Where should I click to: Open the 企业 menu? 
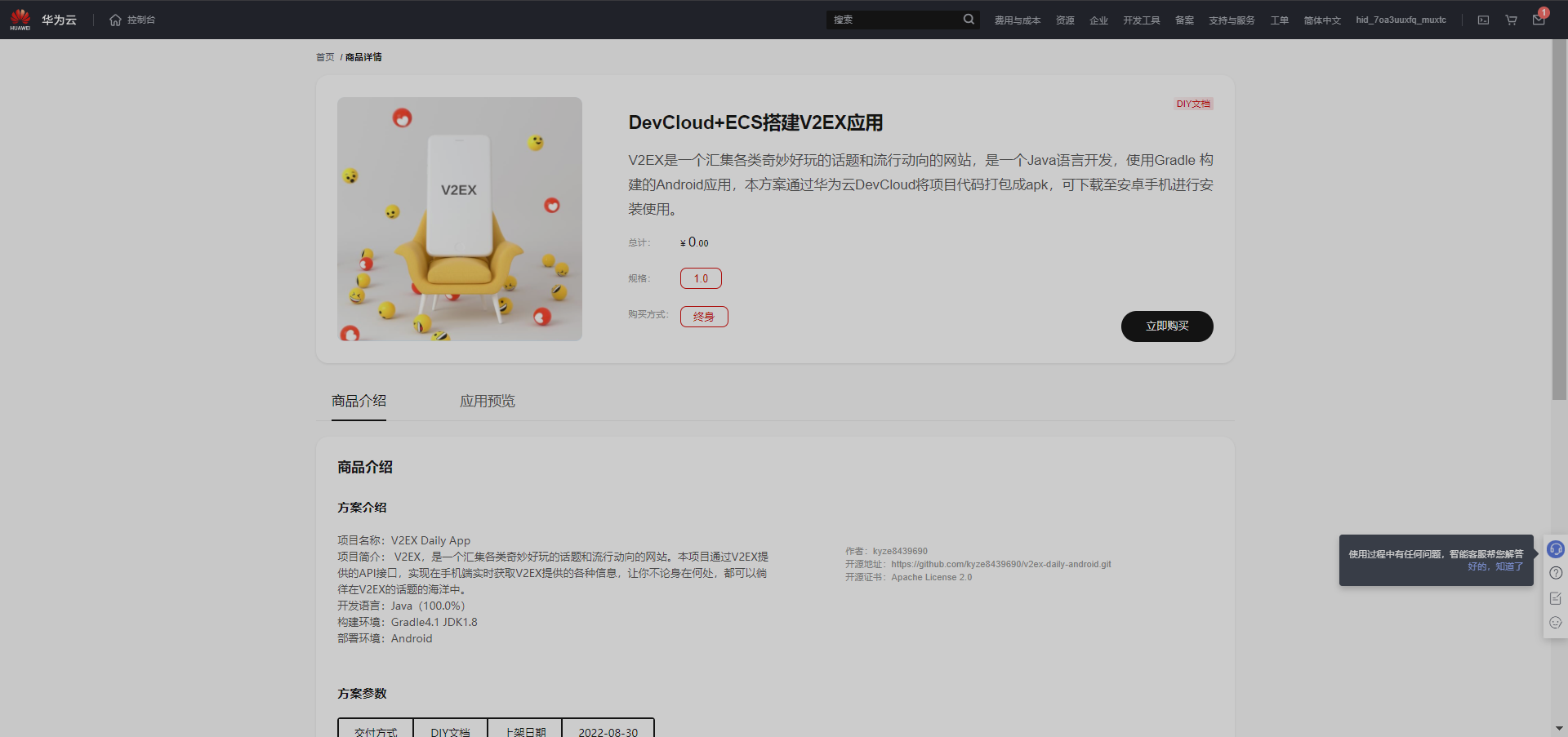pyautogui.click(x=1098, y=20)
